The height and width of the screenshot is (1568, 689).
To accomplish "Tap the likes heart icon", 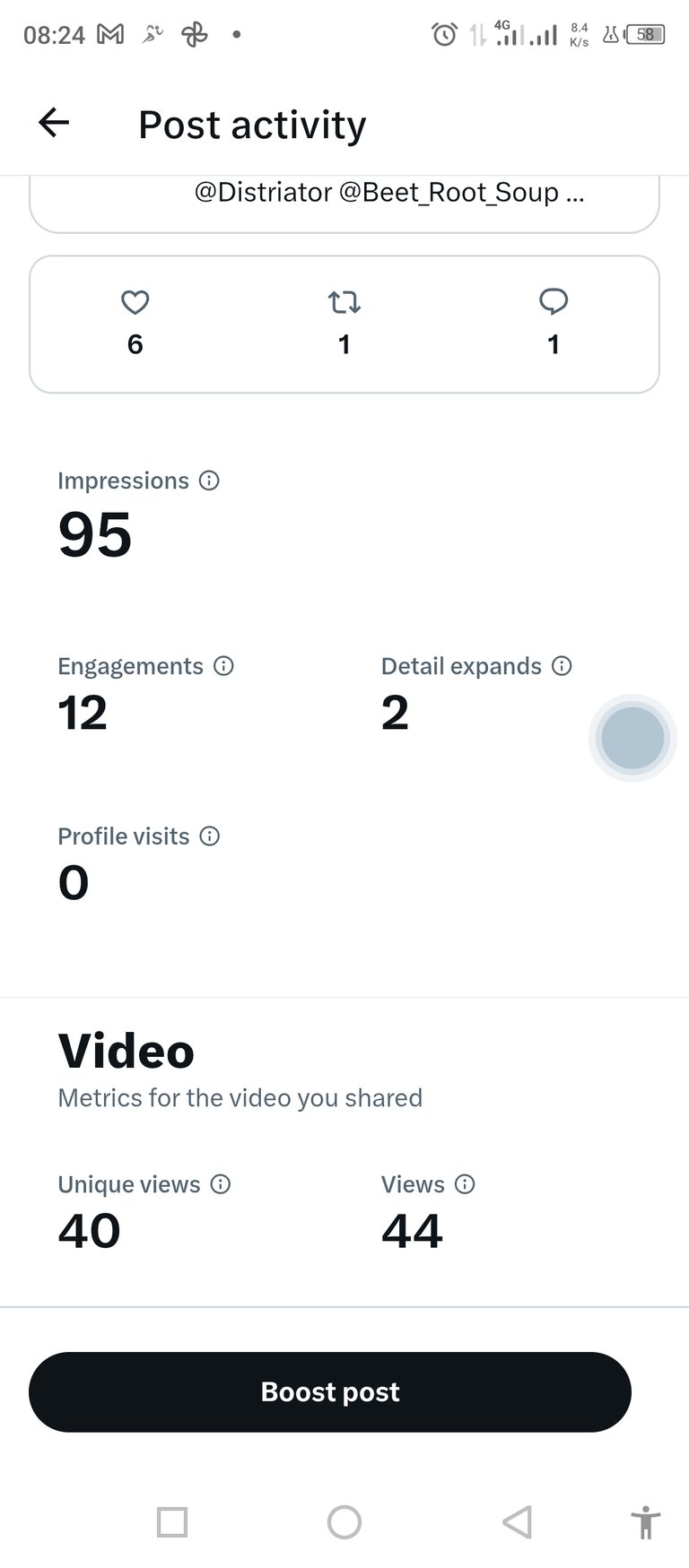I will pos(135,302).
